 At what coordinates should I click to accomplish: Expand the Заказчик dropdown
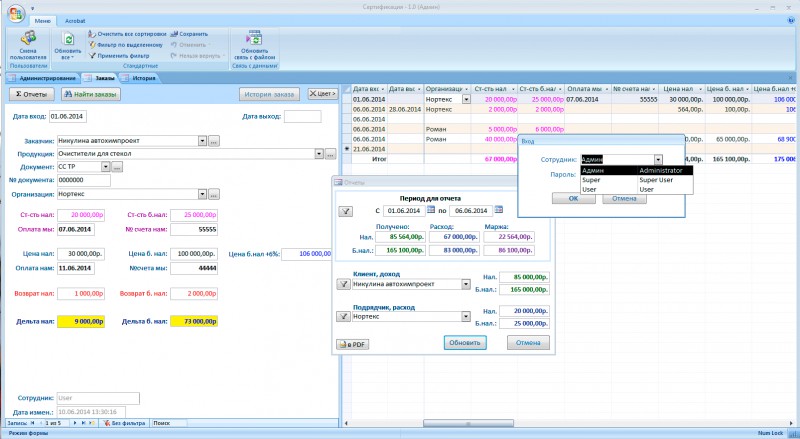202,141
